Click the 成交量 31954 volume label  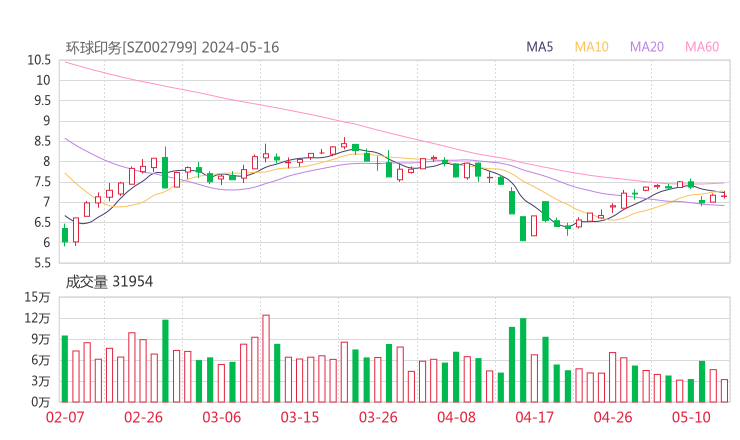109,282
